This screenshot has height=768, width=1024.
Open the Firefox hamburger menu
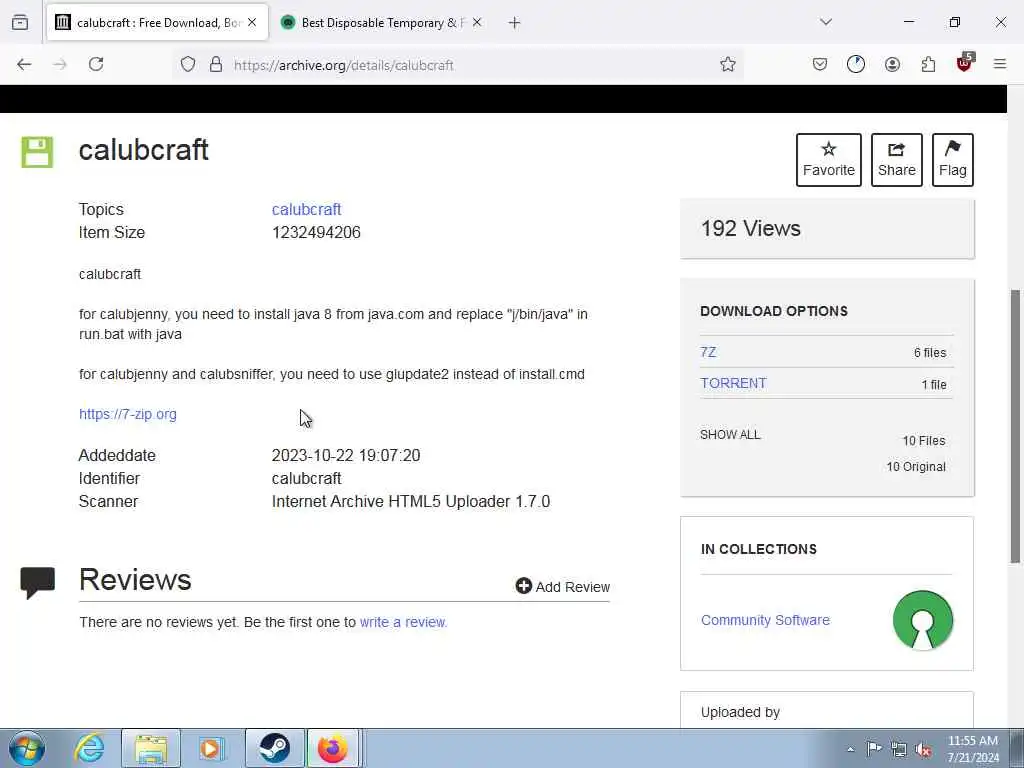1000,64
